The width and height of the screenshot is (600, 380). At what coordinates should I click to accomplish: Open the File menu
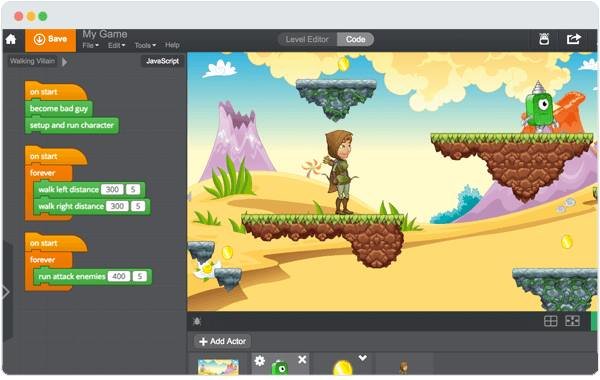(x=91, y=45)
